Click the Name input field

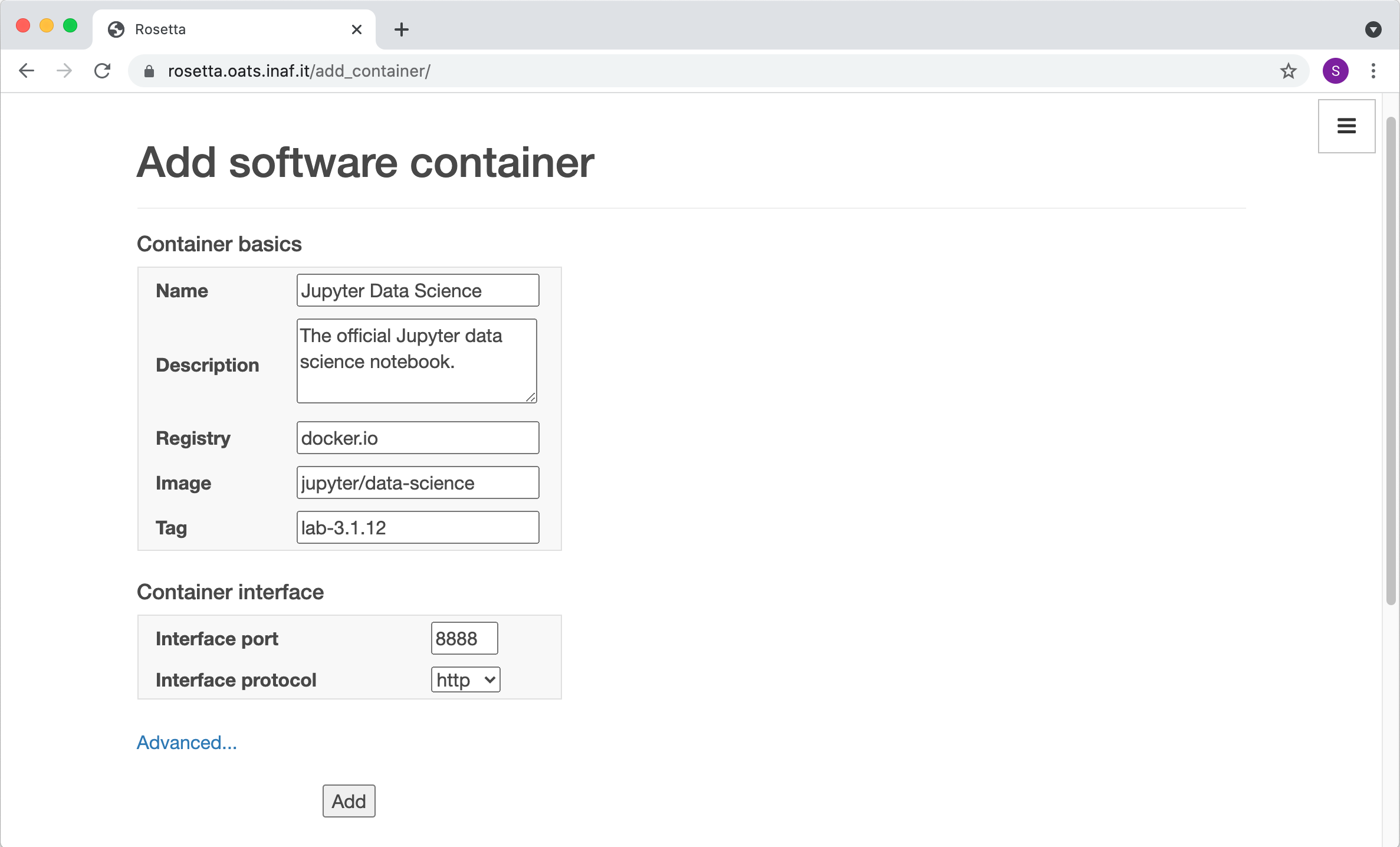(x=418, y=290)
